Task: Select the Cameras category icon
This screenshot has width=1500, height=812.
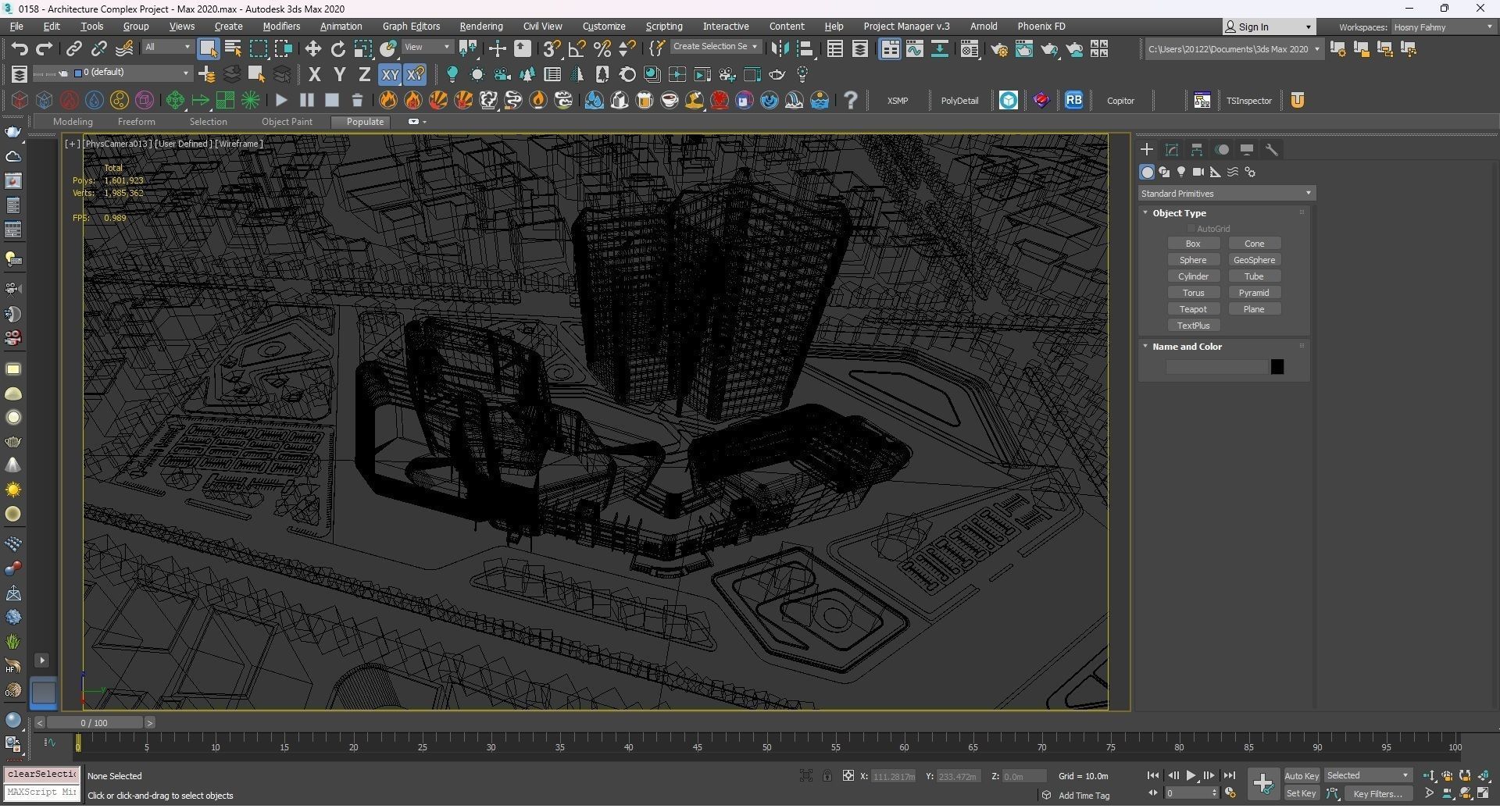Action: click(1198, 173)
